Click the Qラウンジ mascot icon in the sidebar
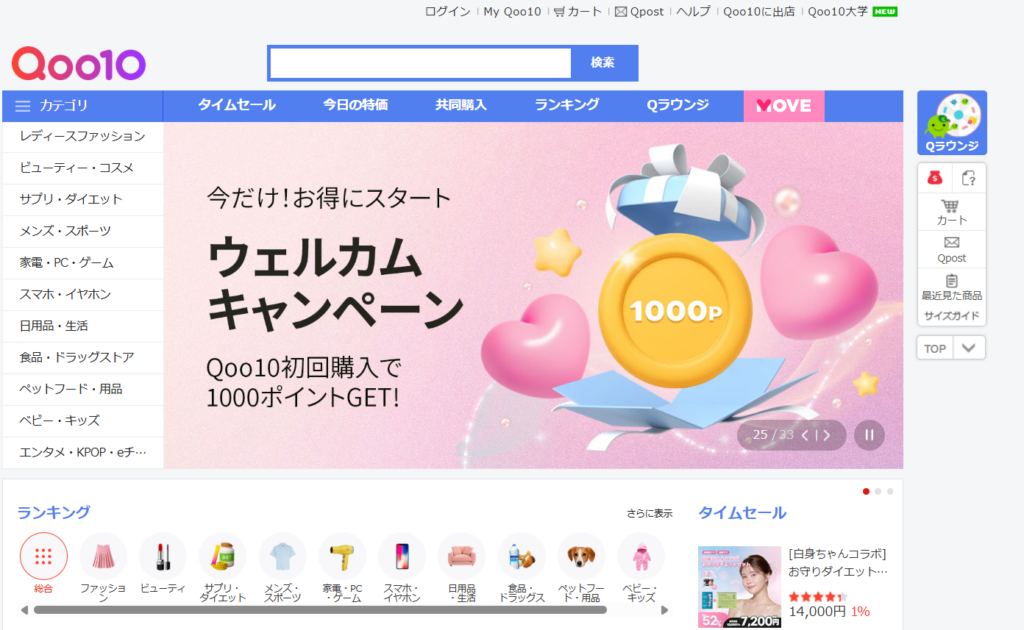This screenshot has width=1024, height=630. [x=952, y=122]
